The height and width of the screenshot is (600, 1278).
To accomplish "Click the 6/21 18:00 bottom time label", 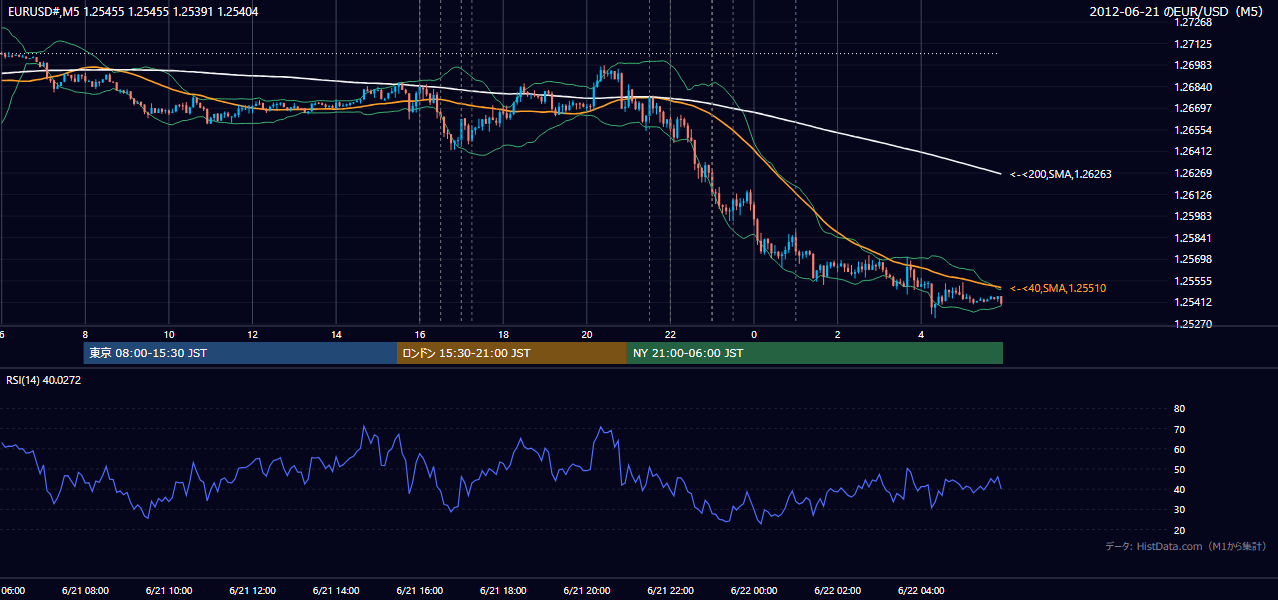I will [x=504, y=591].
